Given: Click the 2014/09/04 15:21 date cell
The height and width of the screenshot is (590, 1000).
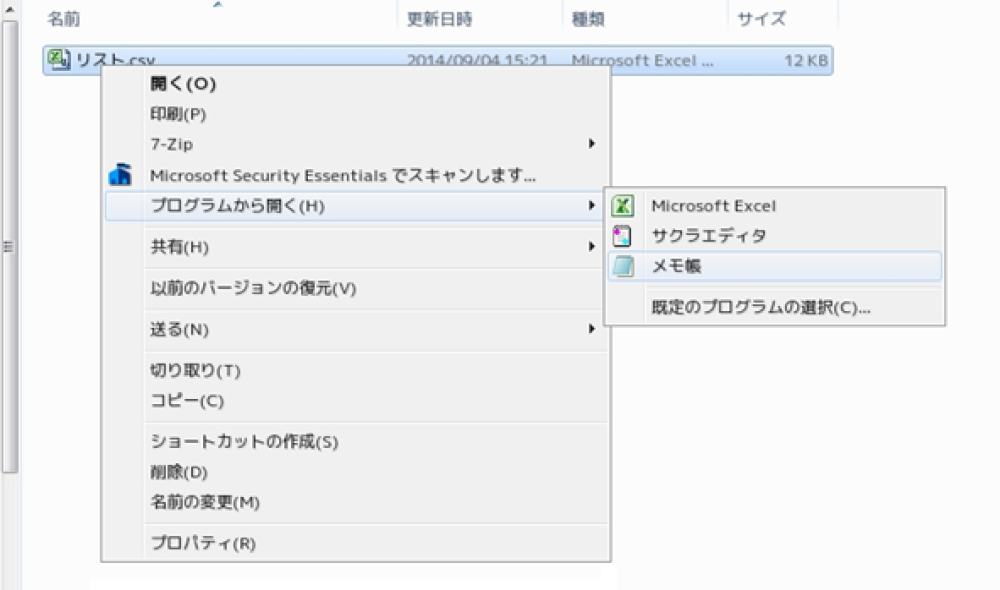Looking at the screenshot, I should (x=477, y=61).
